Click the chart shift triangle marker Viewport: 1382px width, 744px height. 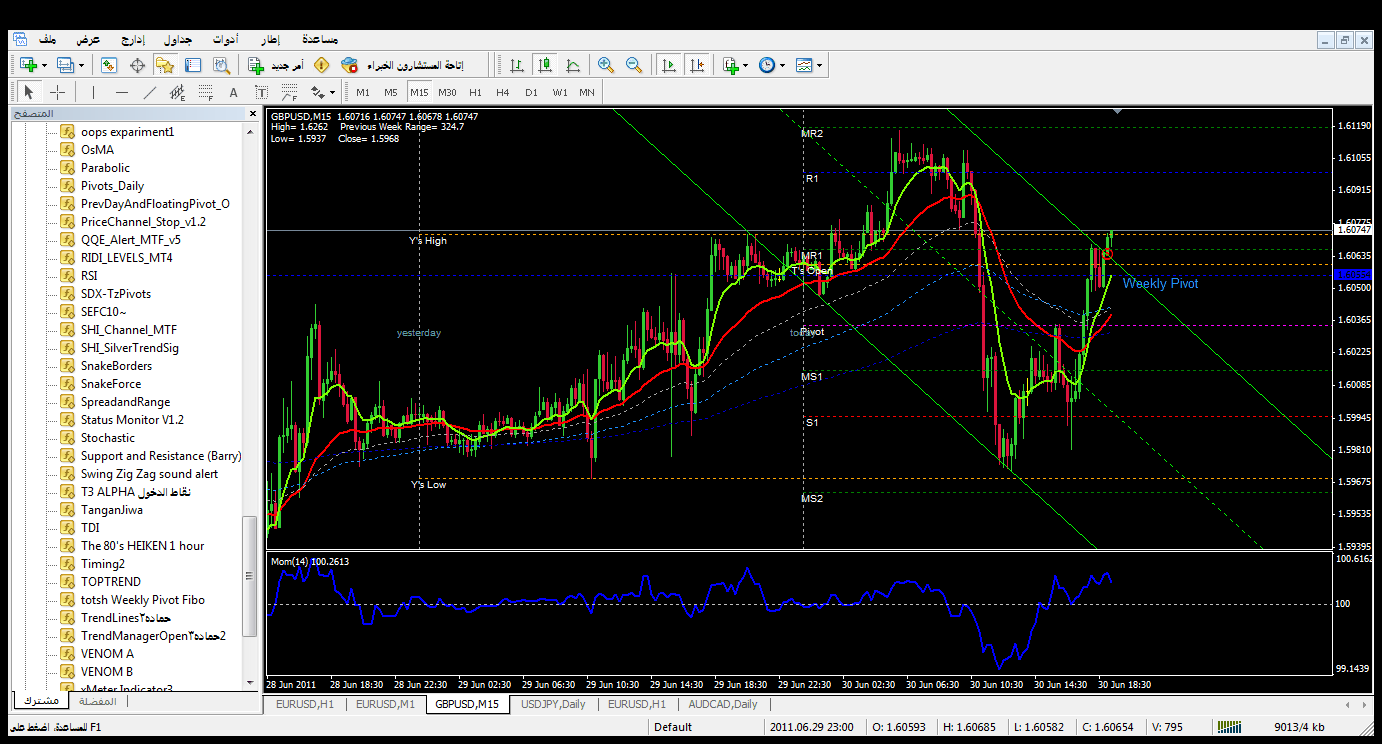(1117, 112)
